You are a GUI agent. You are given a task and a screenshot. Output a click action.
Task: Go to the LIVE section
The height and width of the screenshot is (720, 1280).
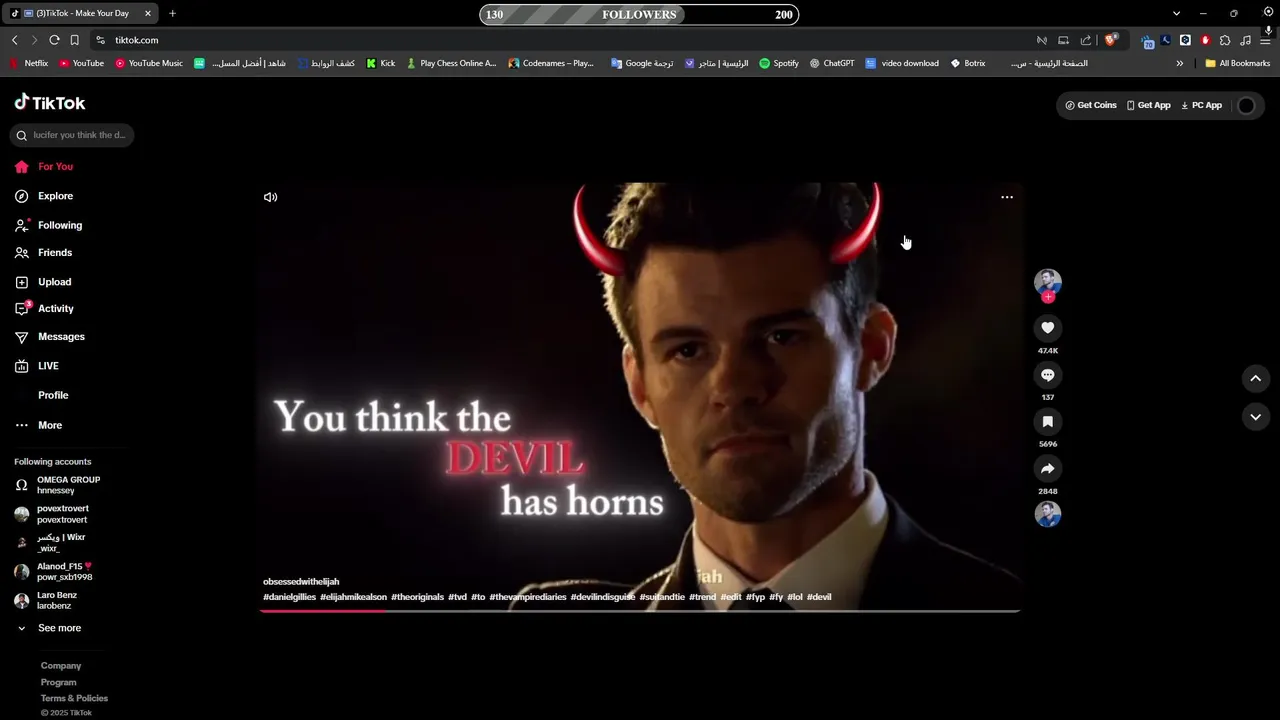pyautogui.click(x=37, y=366)
